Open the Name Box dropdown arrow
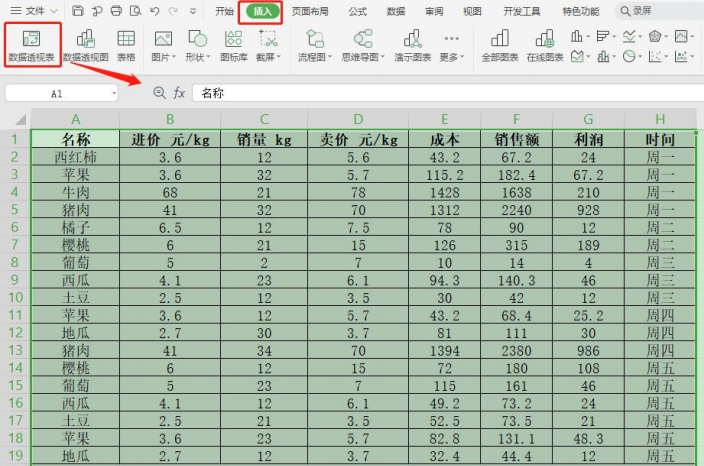The height and width of the screenshot is (466, 704). pyautogui.click(x=114, y=93)
